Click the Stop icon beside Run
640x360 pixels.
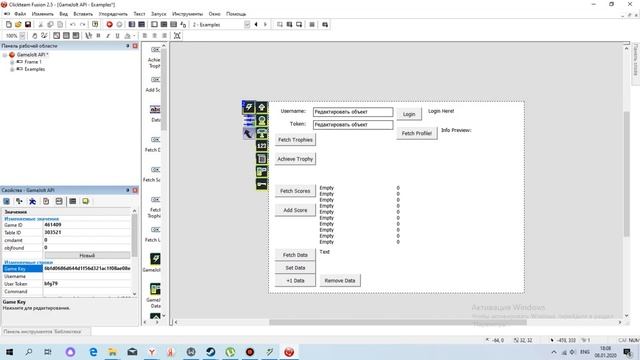119,24
